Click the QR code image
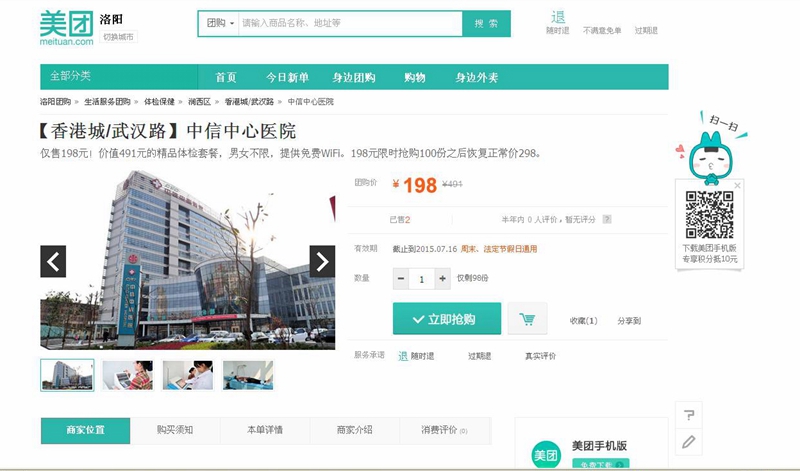The width and height of the screenshot is (800, 471). click(709, 214)
